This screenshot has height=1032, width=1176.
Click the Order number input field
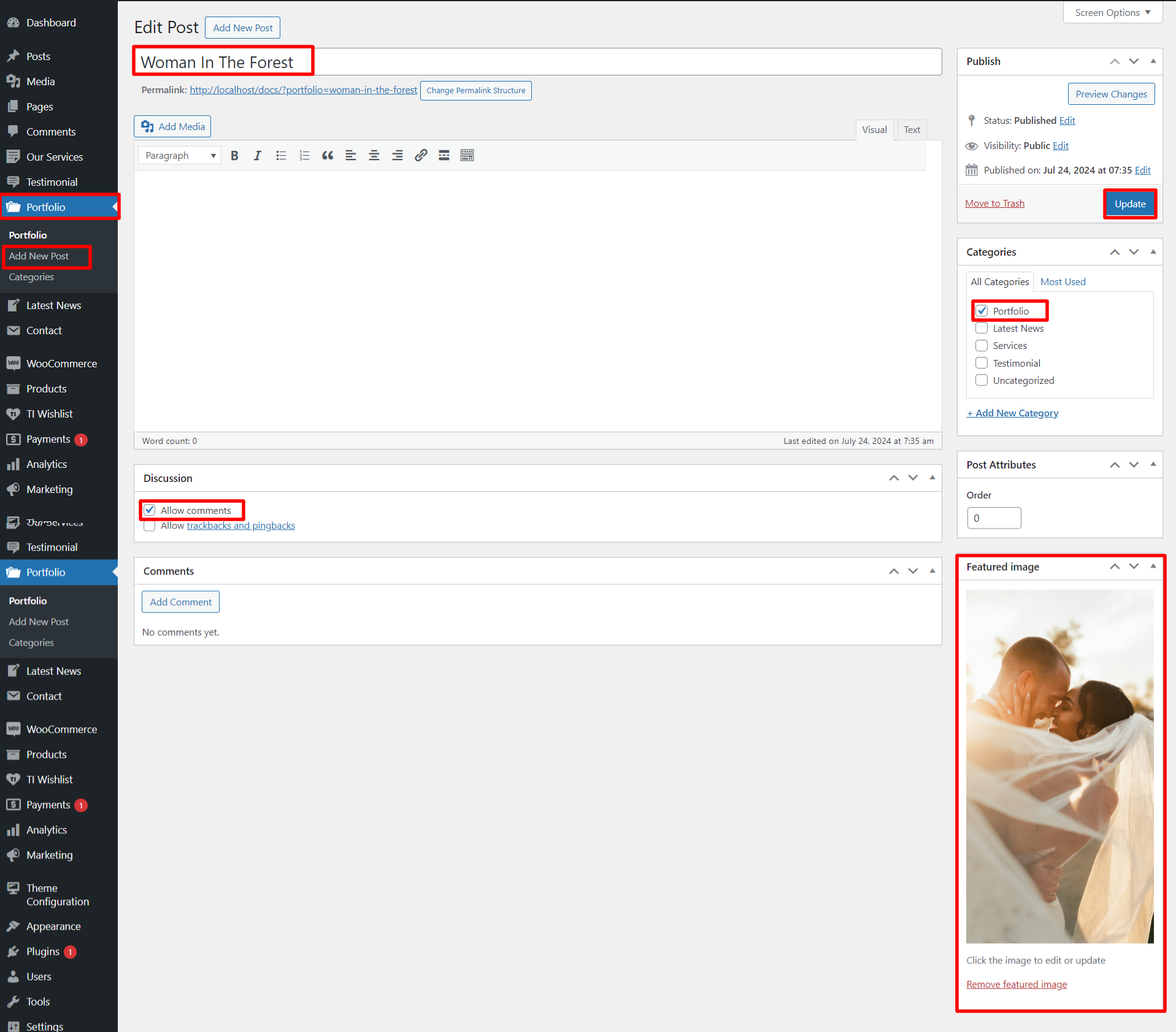pyautogui.click(x=994, y=518)
